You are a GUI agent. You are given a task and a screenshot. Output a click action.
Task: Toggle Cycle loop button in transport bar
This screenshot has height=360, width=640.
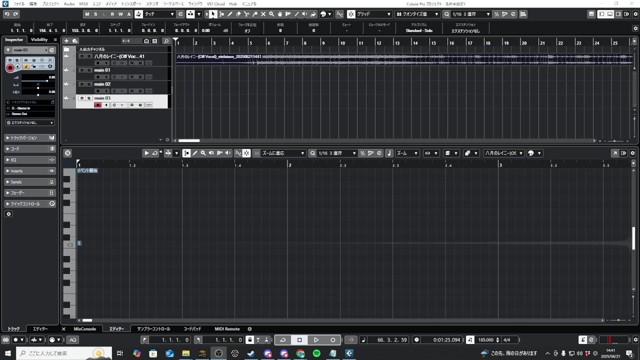pyautogui.click(x=282, y=340)
